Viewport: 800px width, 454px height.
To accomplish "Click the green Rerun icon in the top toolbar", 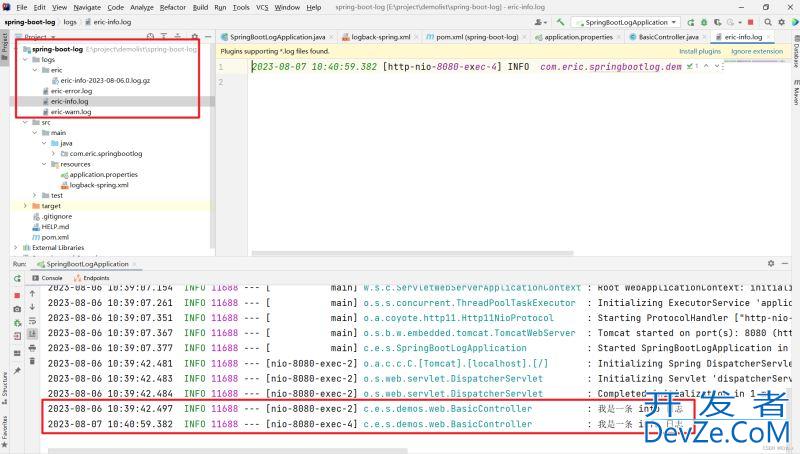I will [x=691, y=22].
